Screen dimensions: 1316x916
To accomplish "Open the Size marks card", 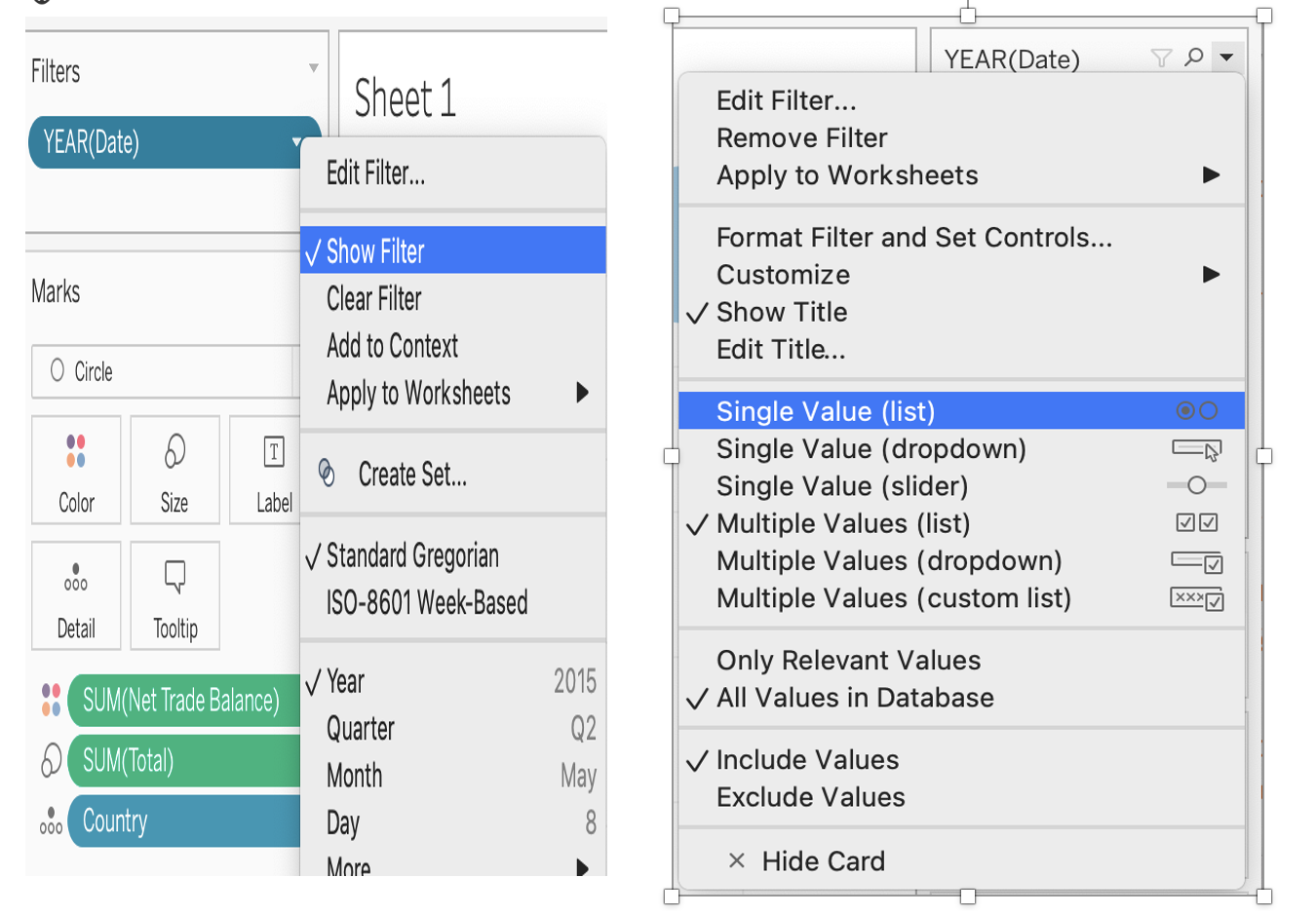I will [174, 470].
